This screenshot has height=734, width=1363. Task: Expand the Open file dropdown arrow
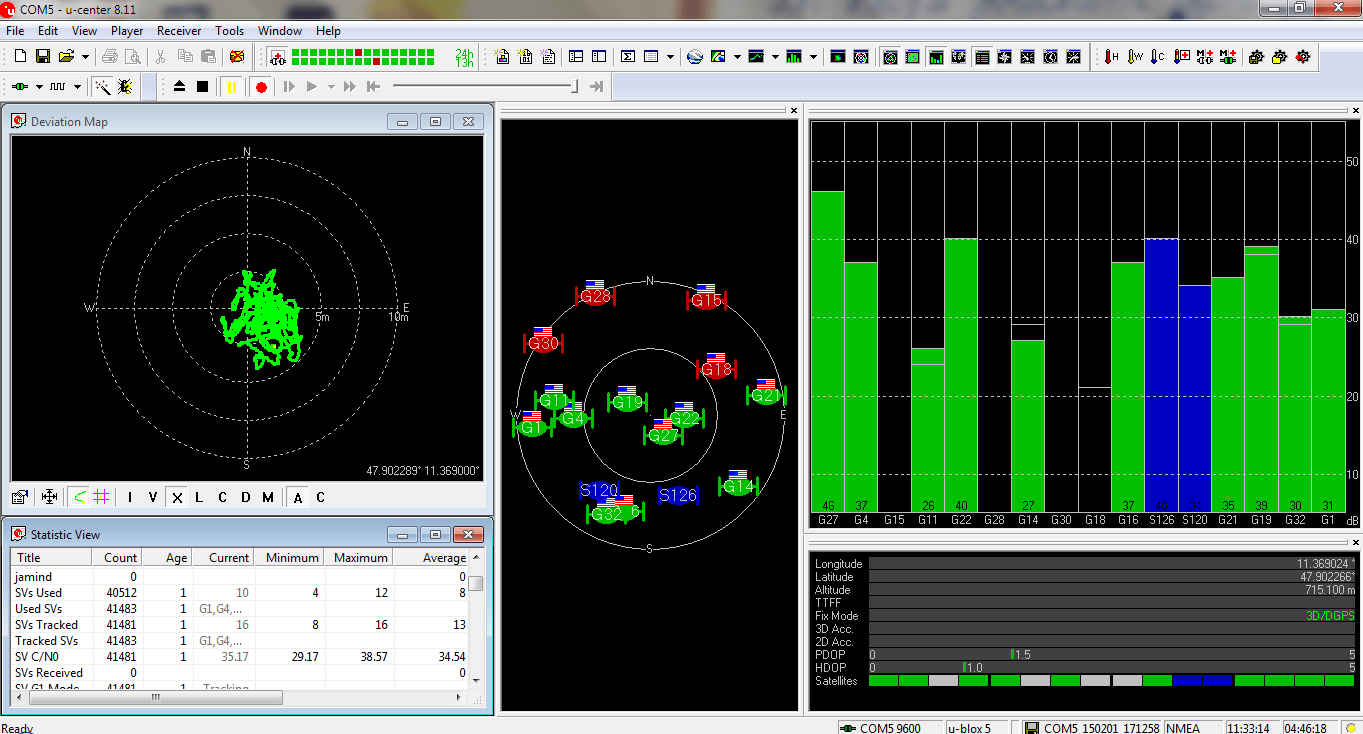point(85,57)
